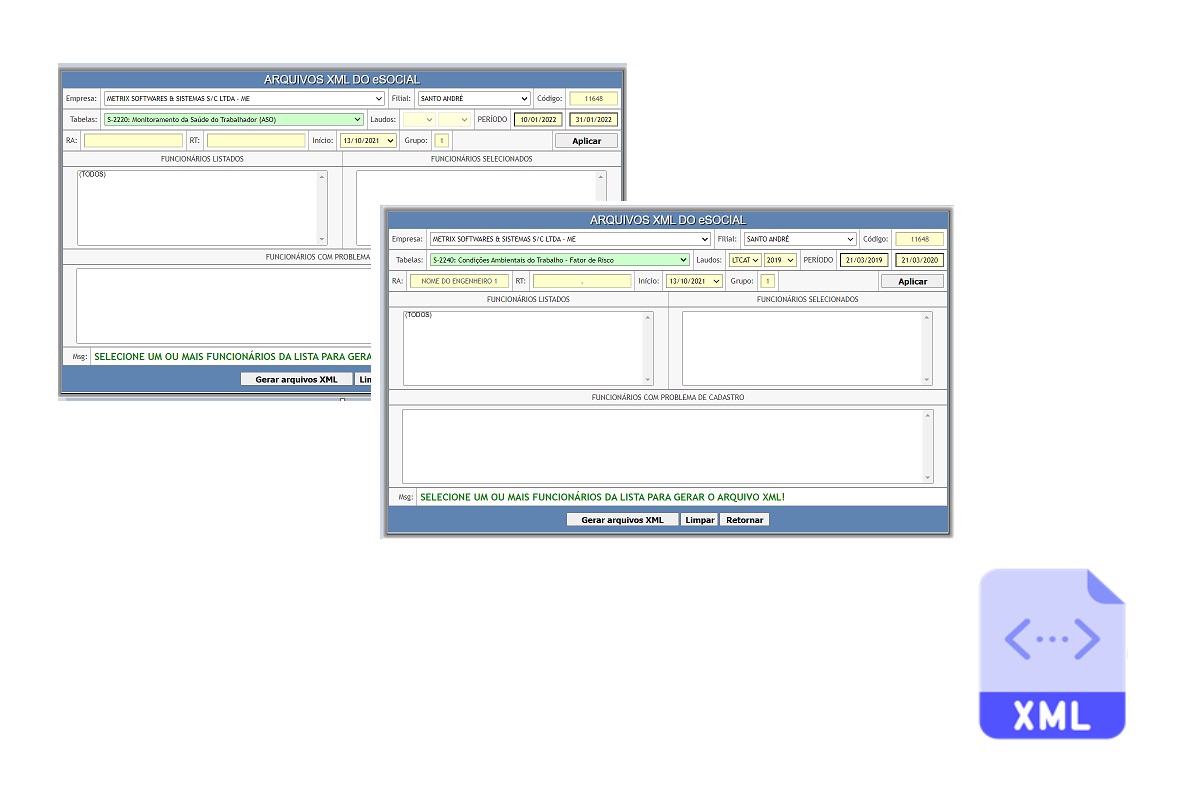Click the Retornar button
The width and height of the screenshot is (1200, 800).
744,519
